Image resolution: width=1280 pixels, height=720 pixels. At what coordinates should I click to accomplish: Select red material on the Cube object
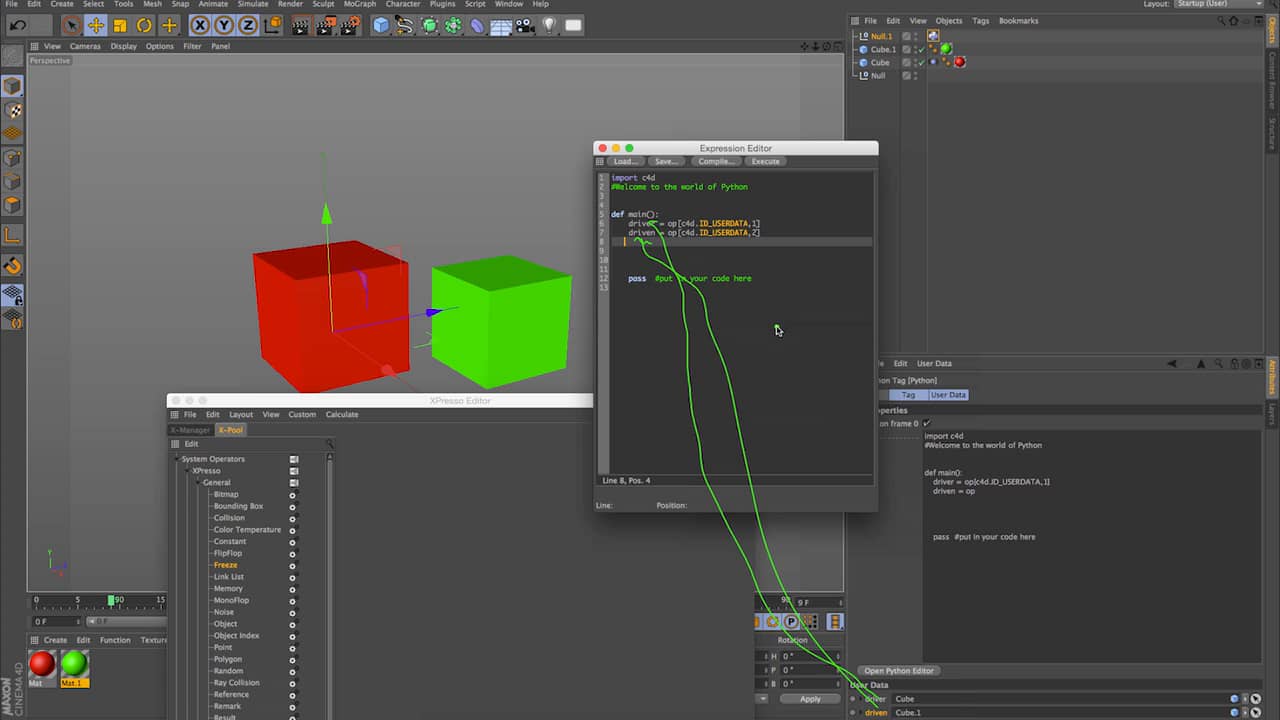(x=960, y=62)
